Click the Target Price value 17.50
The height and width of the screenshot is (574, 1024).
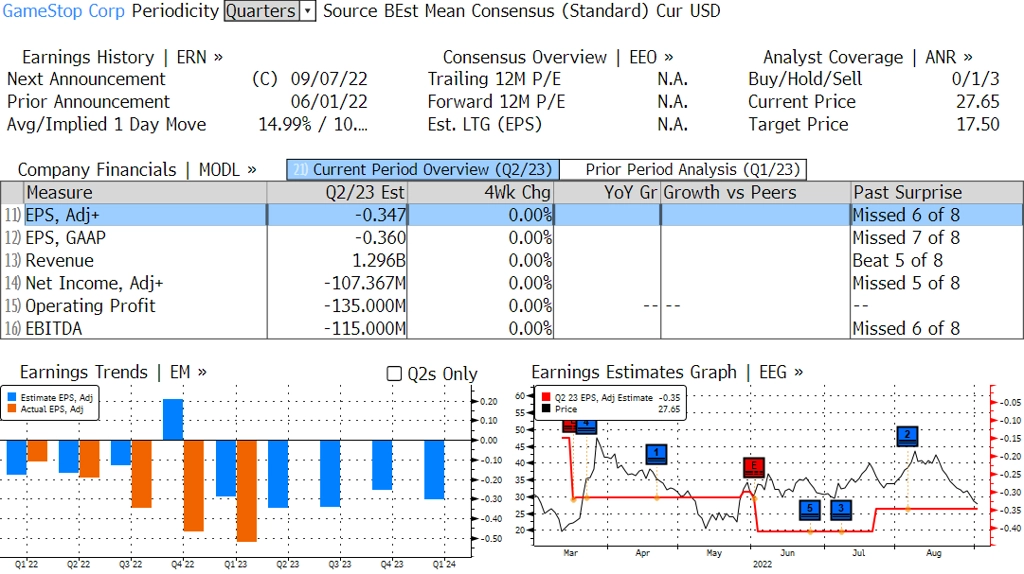[x=978, y=125]
